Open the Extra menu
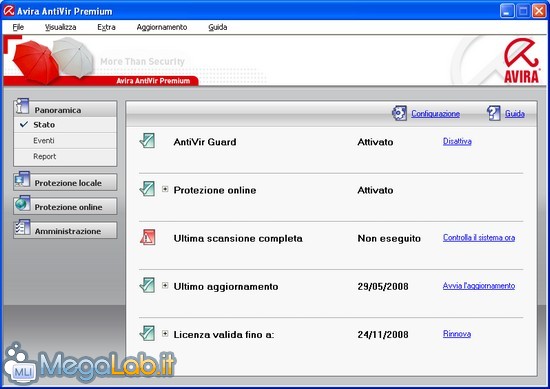The height and width of the screenshot is (389, 550). pos(106,27)
